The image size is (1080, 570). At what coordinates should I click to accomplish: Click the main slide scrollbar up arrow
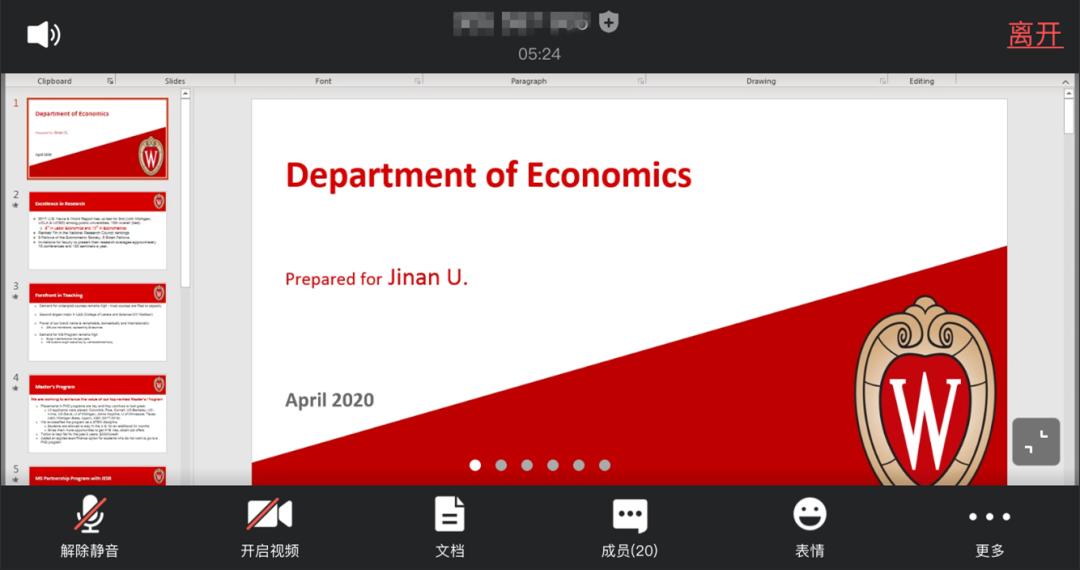[x=1068, y=94]
